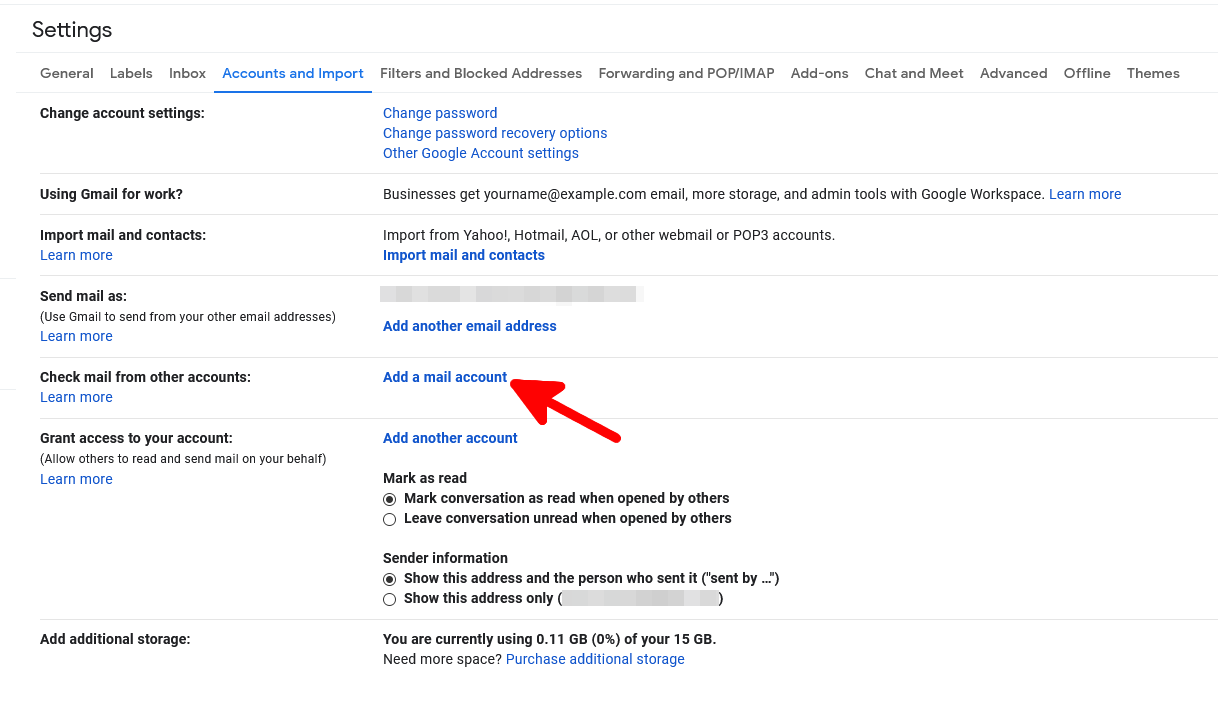Open Purchase additional storage
Image resolution: width=1218 pixels, height=702 pixels.
(594, 659)
